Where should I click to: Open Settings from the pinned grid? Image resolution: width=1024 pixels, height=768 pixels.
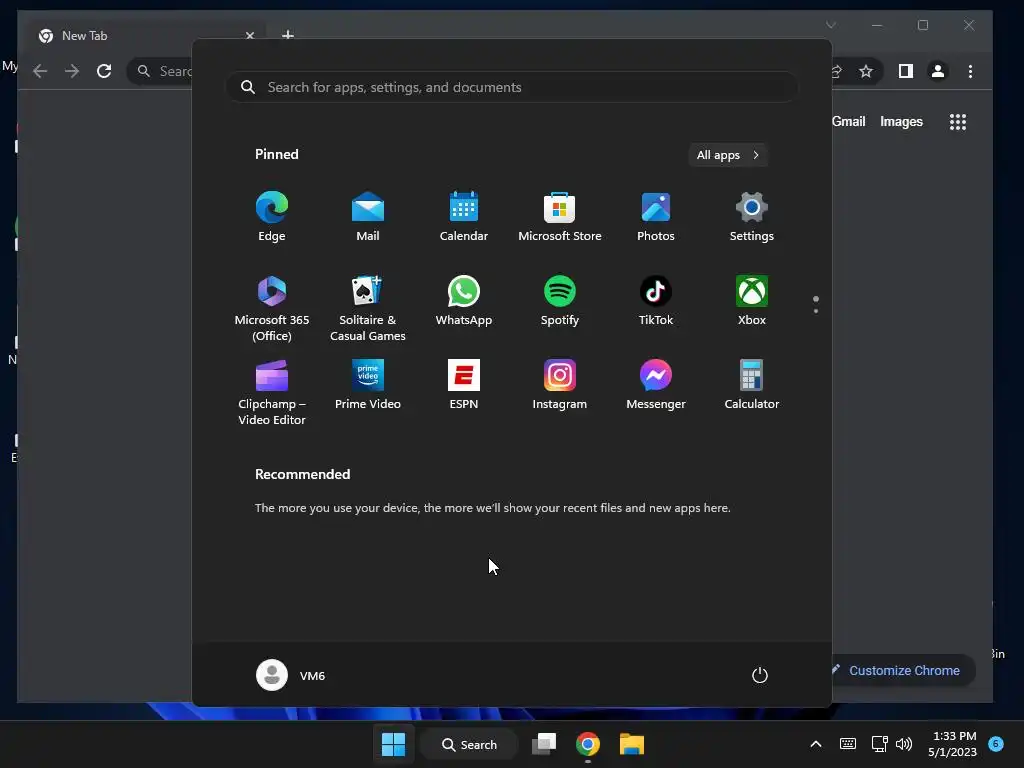coord(752,216)
